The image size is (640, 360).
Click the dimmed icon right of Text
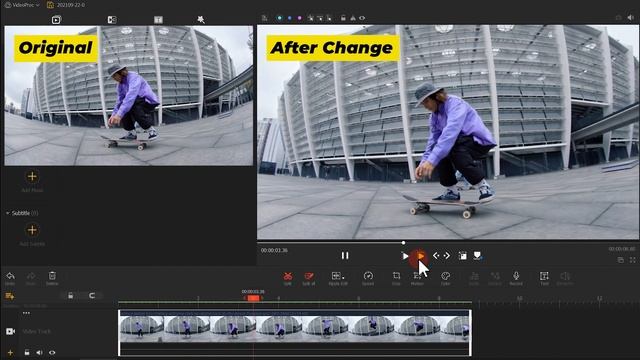click(x=565, y=276)
